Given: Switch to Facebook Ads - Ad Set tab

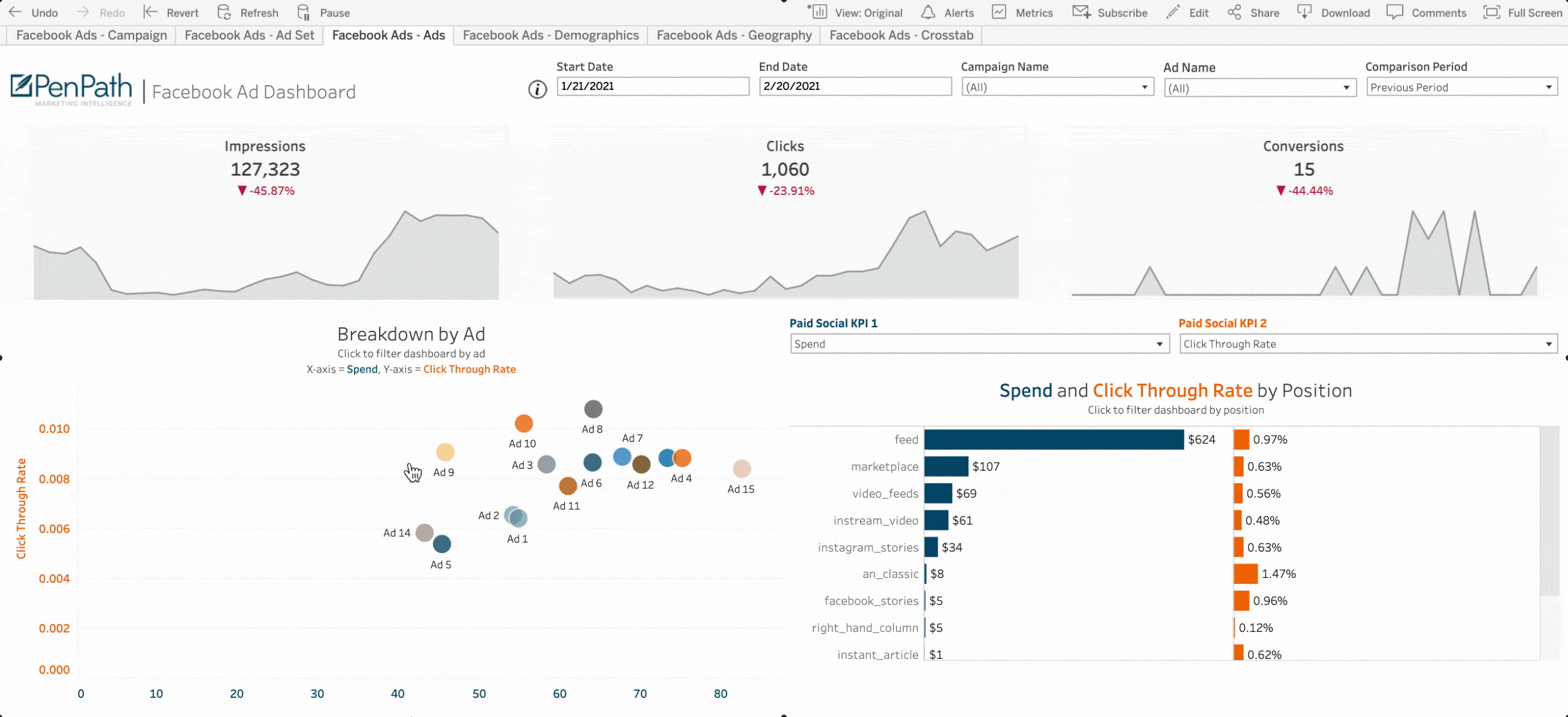Looking at the screenshot, I should pos(249,36).
